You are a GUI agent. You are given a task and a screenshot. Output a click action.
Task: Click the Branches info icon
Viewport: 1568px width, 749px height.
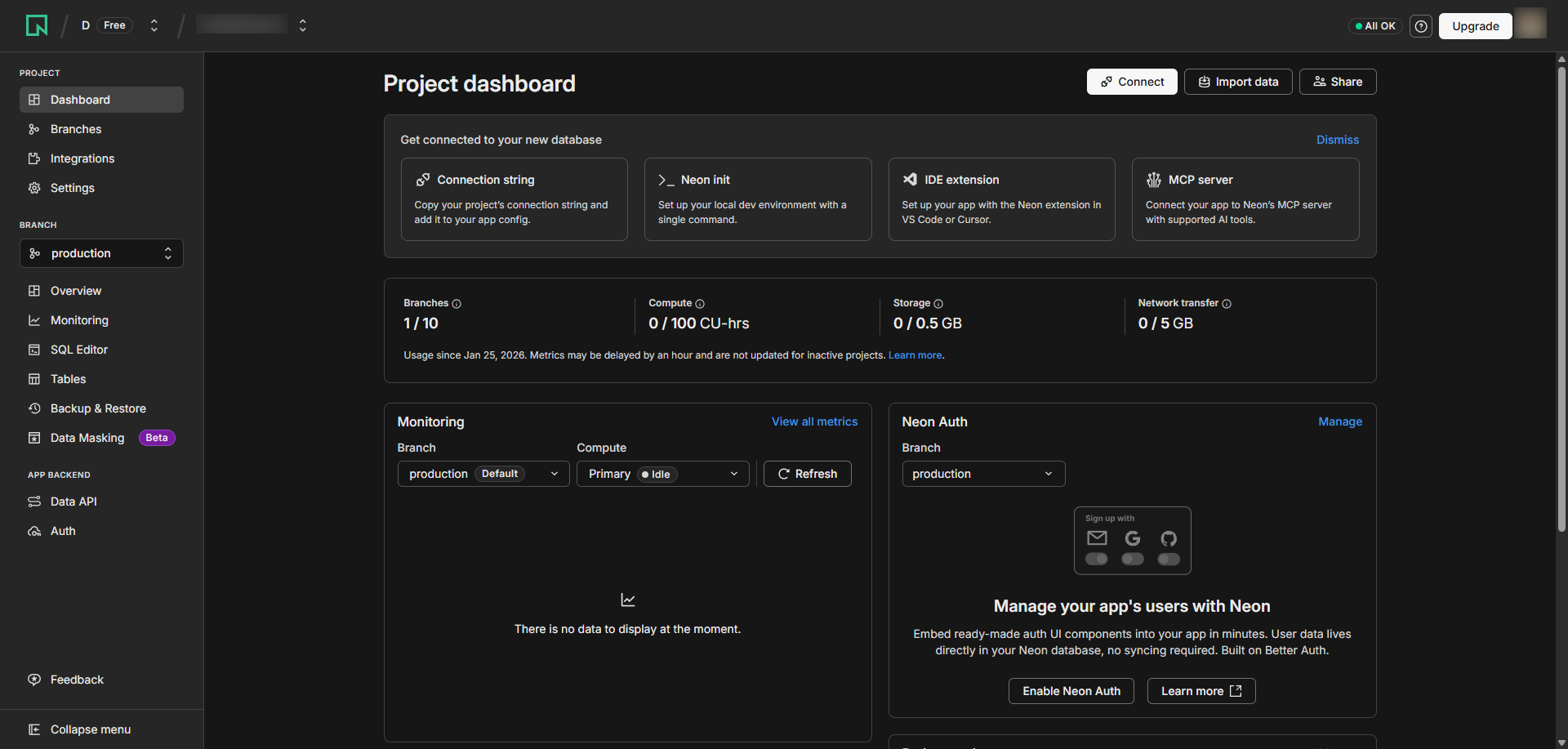(457, 304)
